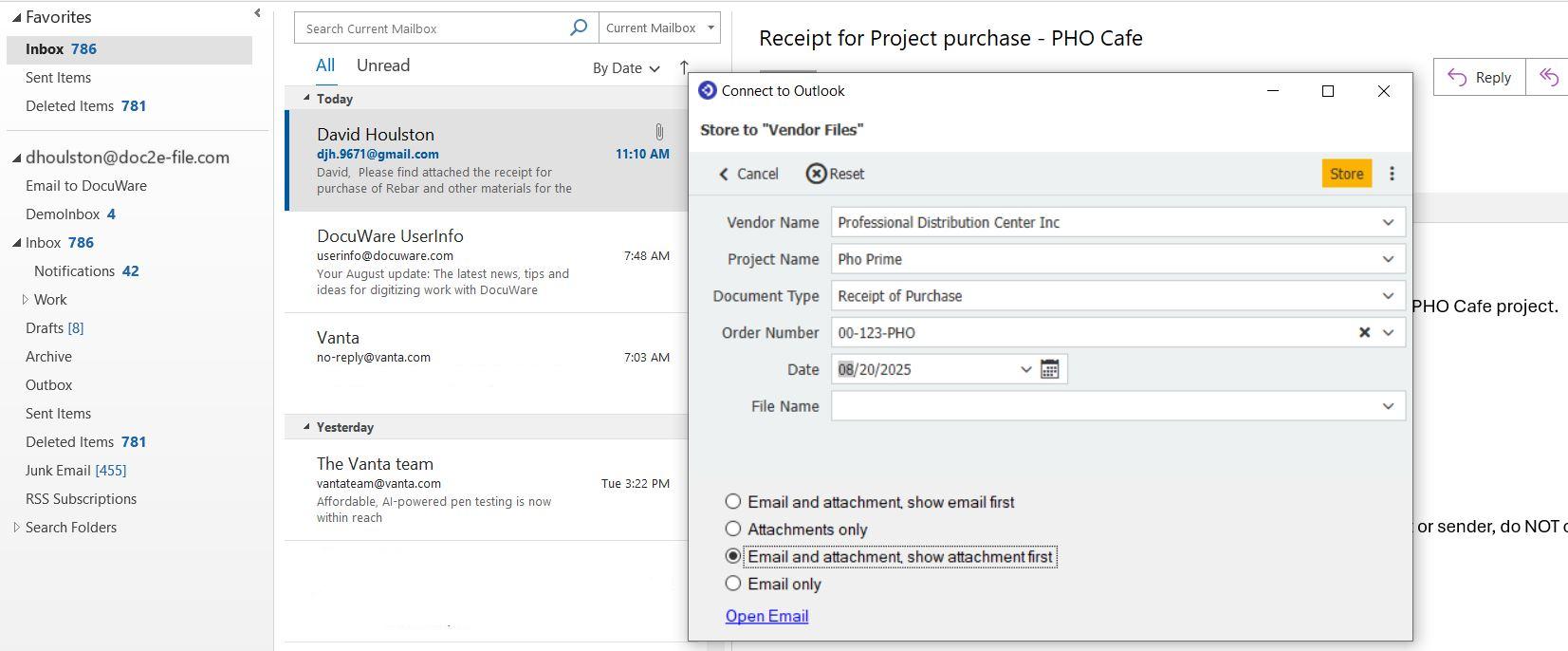
Task: Click Reply button in the reading pane
Action: (x=1479, y=78)
